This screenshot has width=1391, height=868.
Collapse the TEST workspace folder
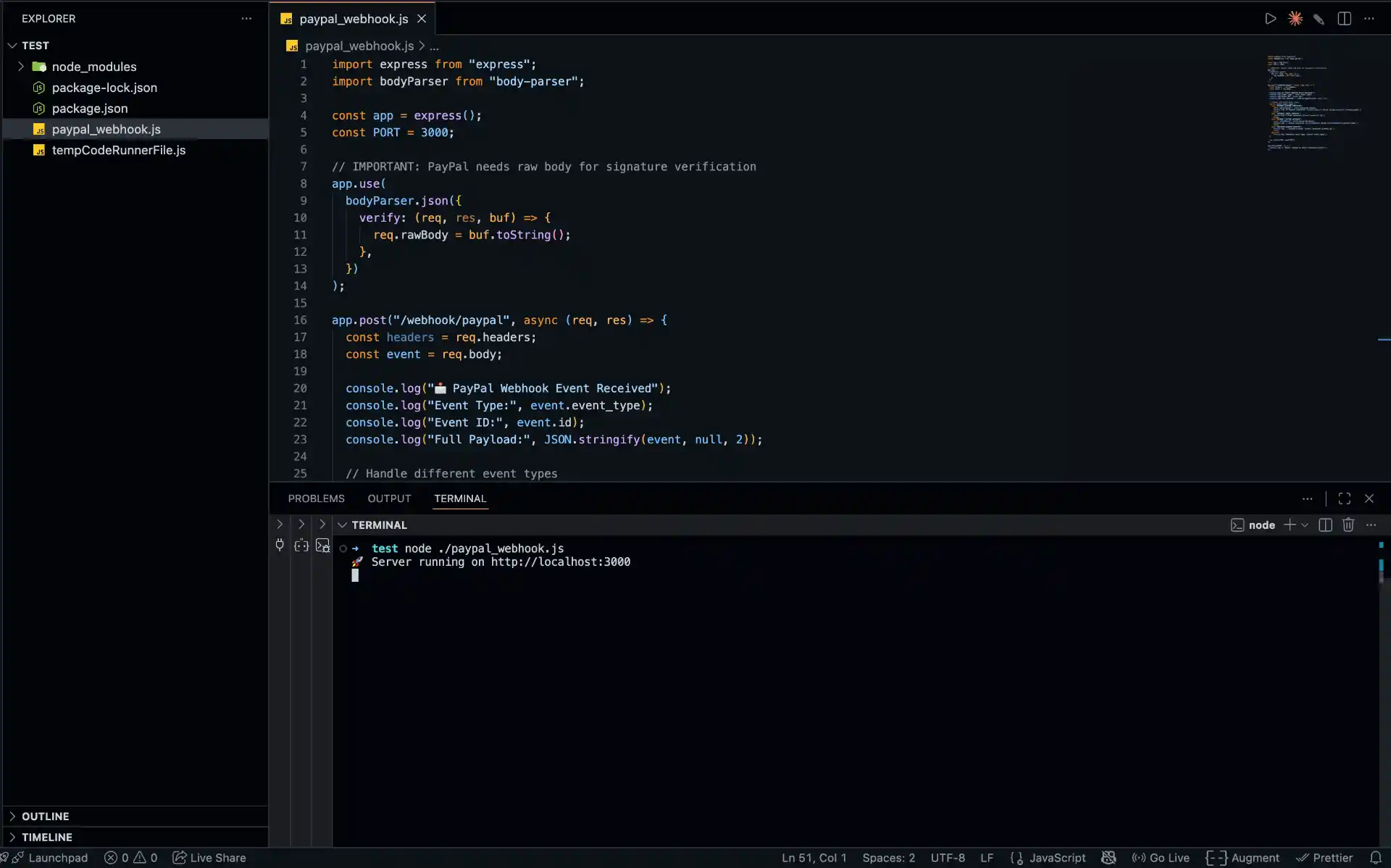[x=13, y=45]
